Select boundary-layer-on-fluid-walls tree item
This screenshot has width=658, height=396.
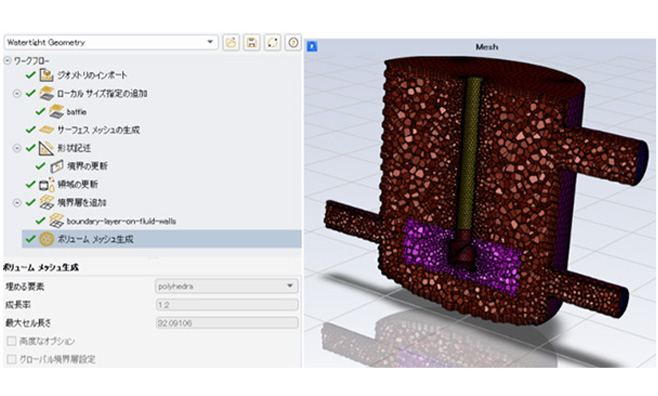tap(121, 221)
